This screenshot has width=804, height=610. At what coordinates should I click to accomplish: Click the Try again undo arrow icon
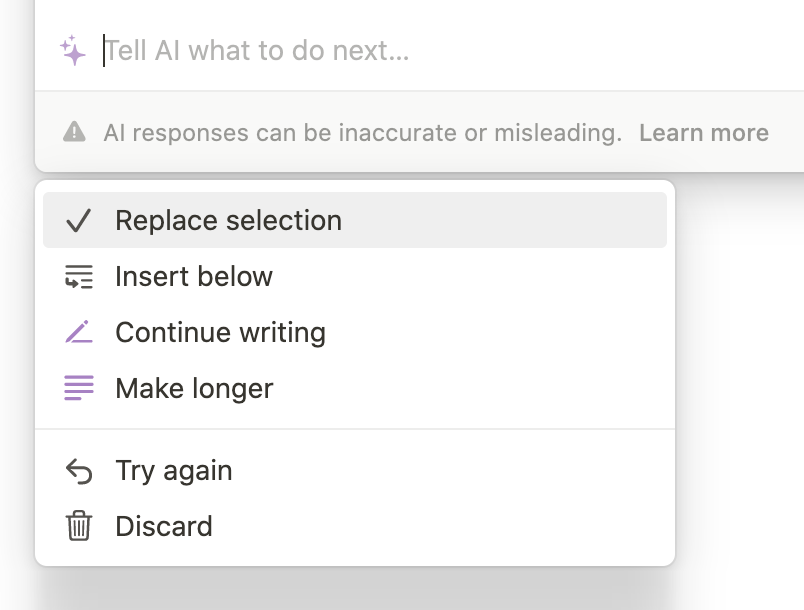click(78, 471)
